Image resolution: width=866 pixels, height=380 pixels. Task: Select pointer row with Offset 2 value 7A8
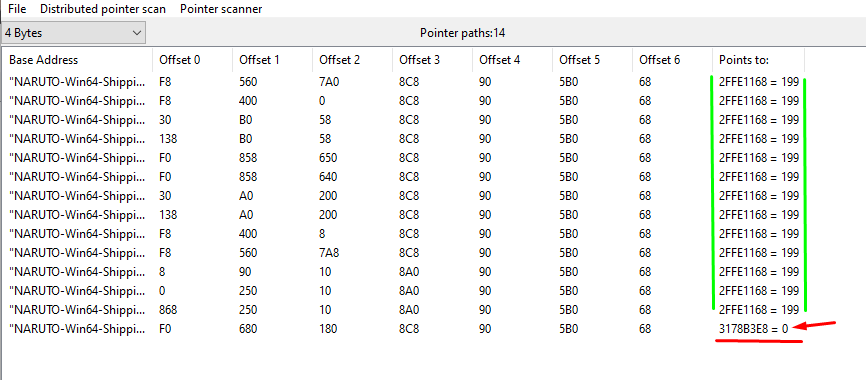click(x=404, y=253)
